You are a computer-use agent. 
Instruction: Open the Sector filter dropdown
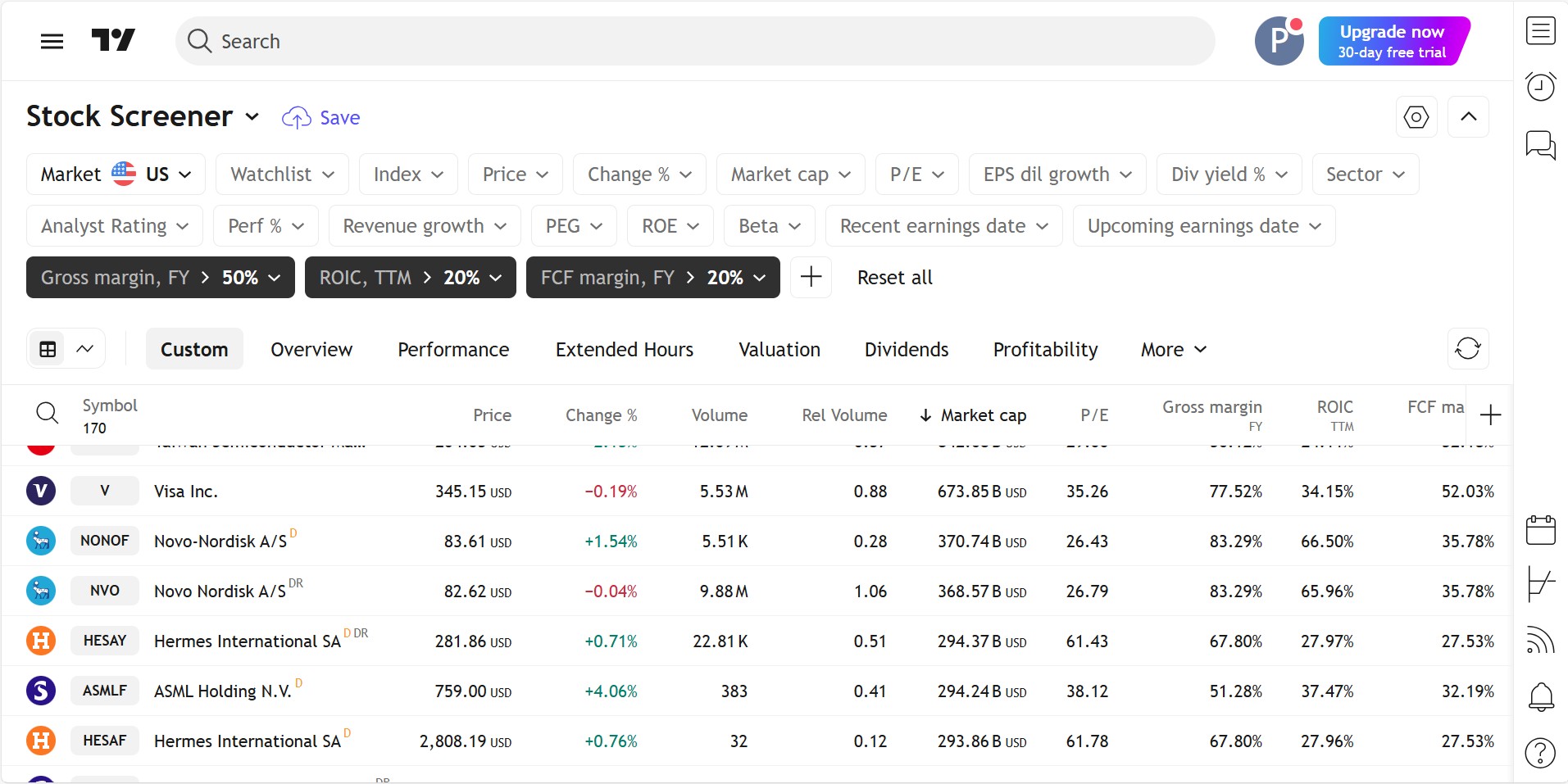point(1365,174)
